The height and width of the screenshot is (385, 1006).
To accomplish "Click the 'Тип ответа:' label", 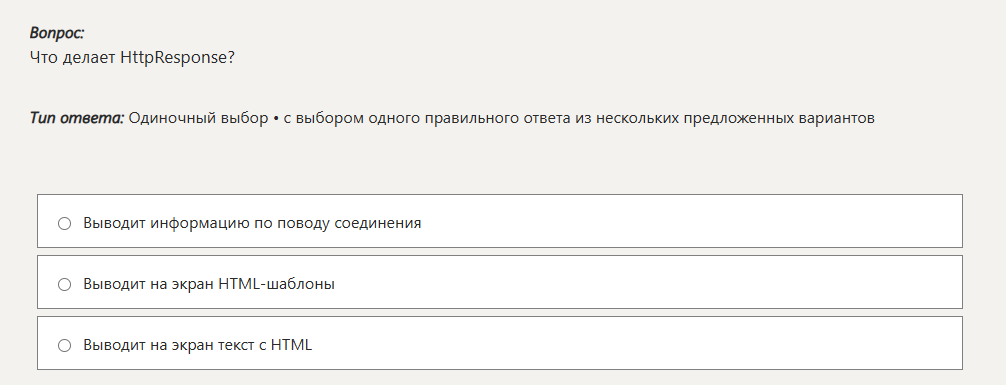I will click(x=76, y=119).
